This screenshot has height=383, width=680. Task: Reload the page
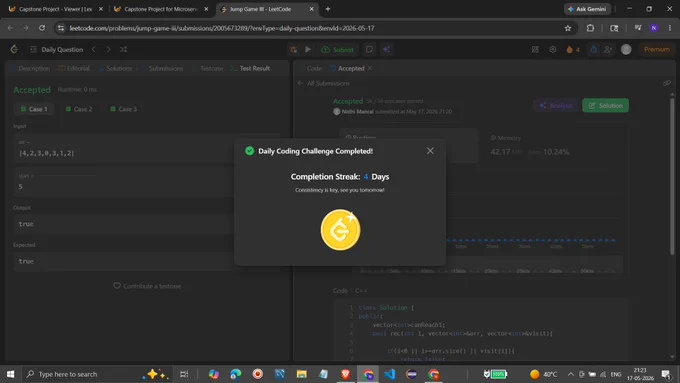pos(42,28)
